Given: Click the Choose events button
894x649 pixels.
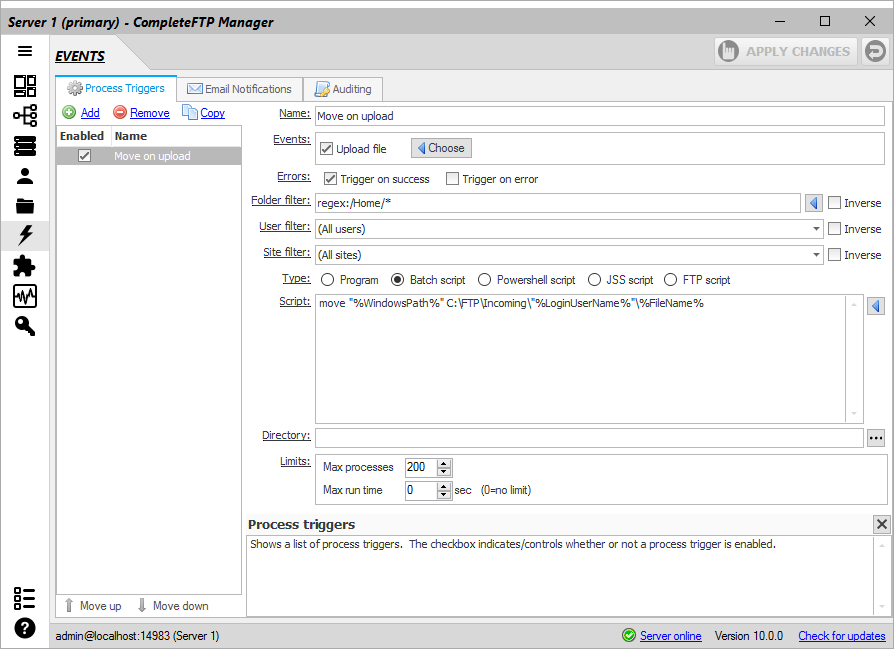Looking at the screenshot, I should tap(441, 148).
